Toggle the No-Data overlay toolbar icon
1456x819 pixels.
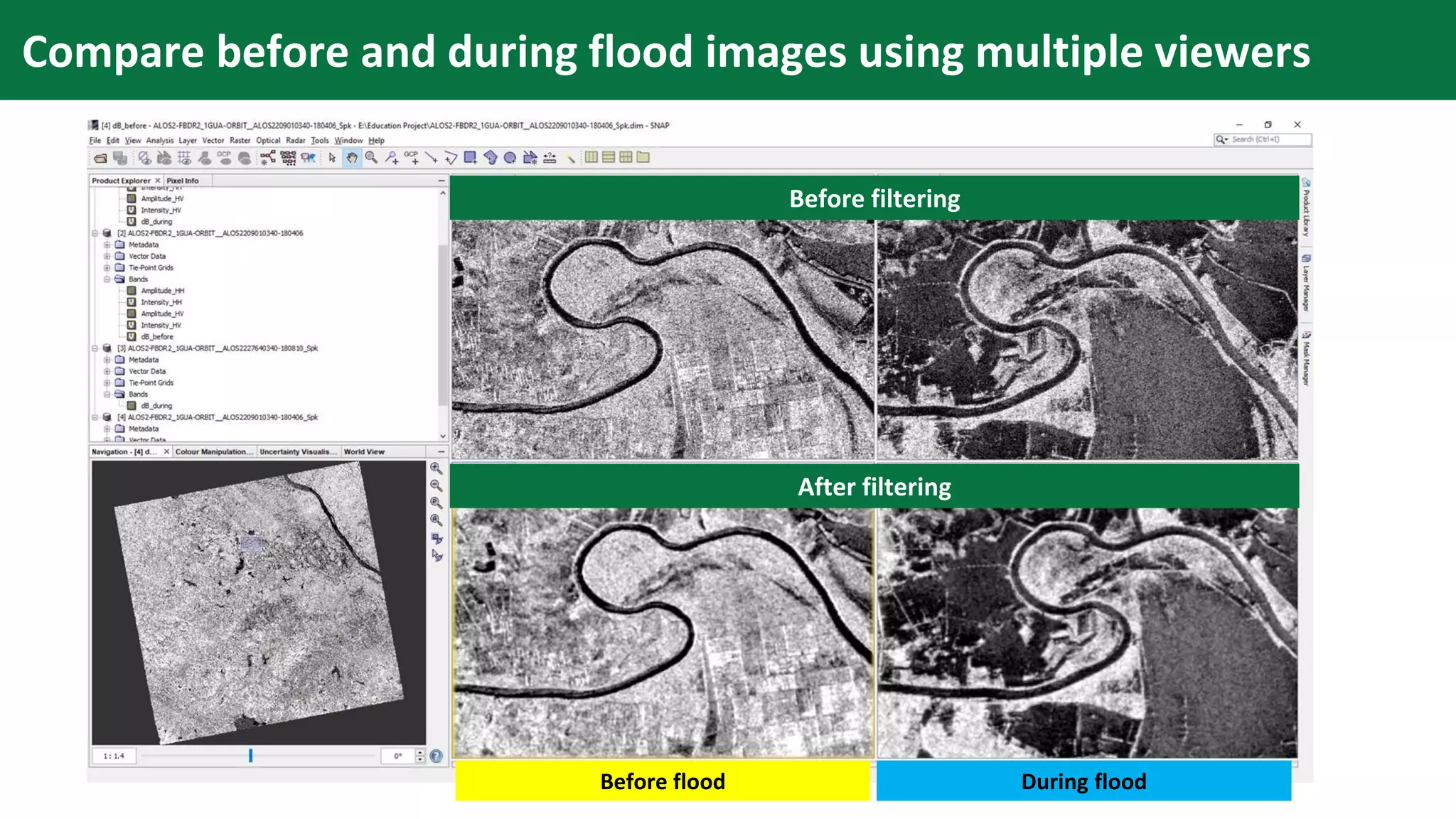(x=145, y=158)
